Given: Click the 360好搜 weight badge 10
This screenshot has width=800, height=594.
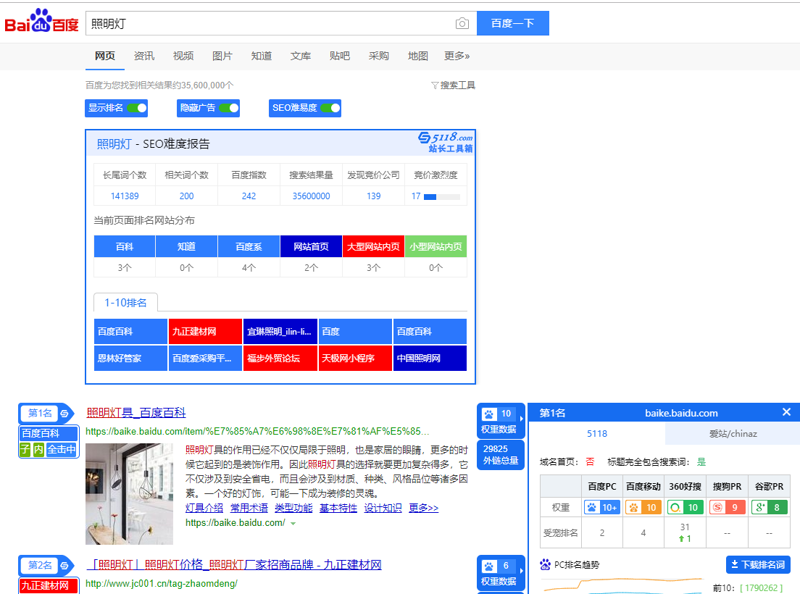Looking at the screenshot, I should click(x=685, y=507).
